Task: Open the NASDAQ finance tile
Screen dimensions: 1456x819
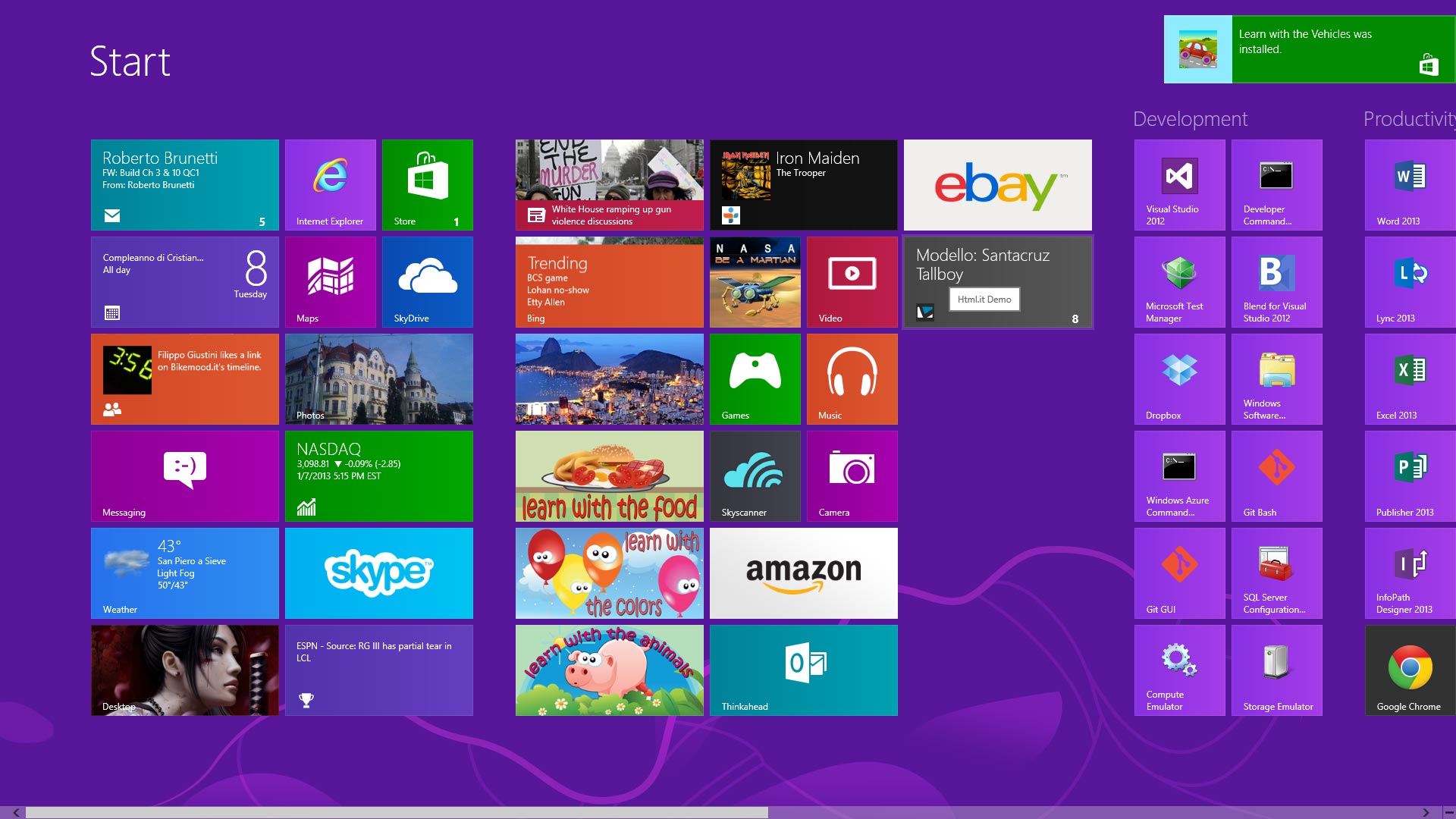Action: [379, 476]
